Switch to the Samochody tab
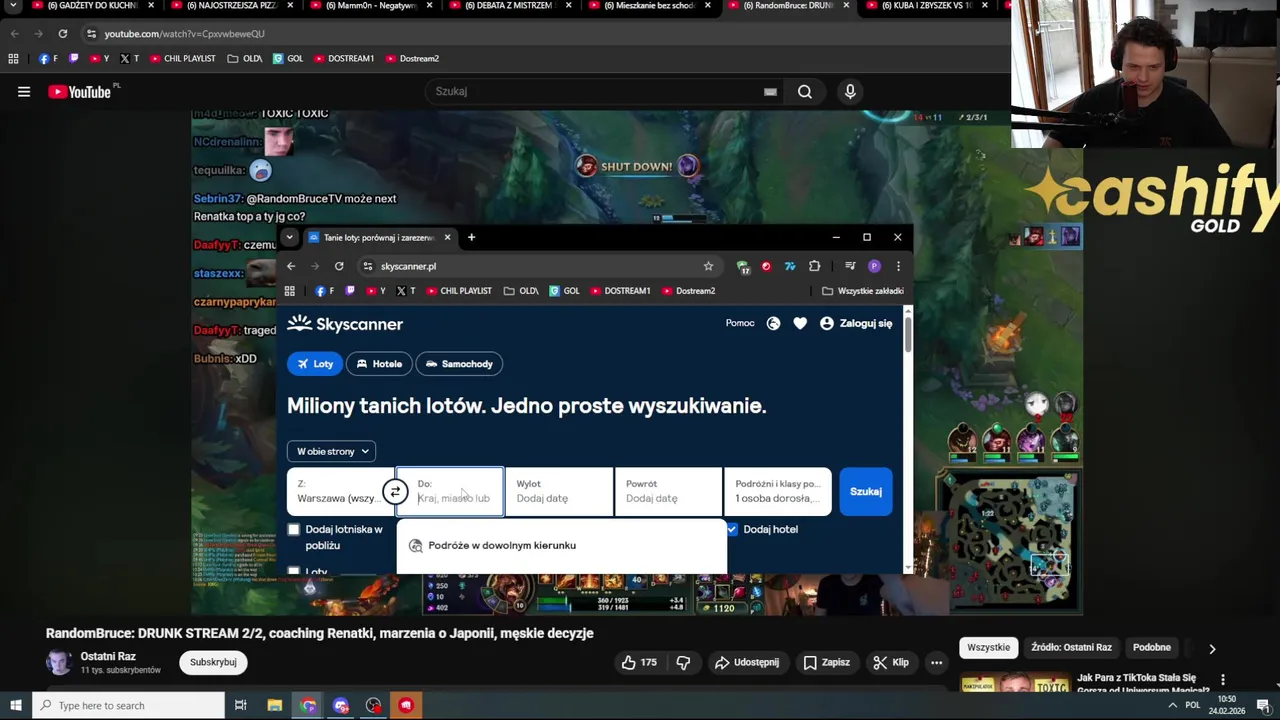The height and width of the screenshot is (720, 1280). 459,364
